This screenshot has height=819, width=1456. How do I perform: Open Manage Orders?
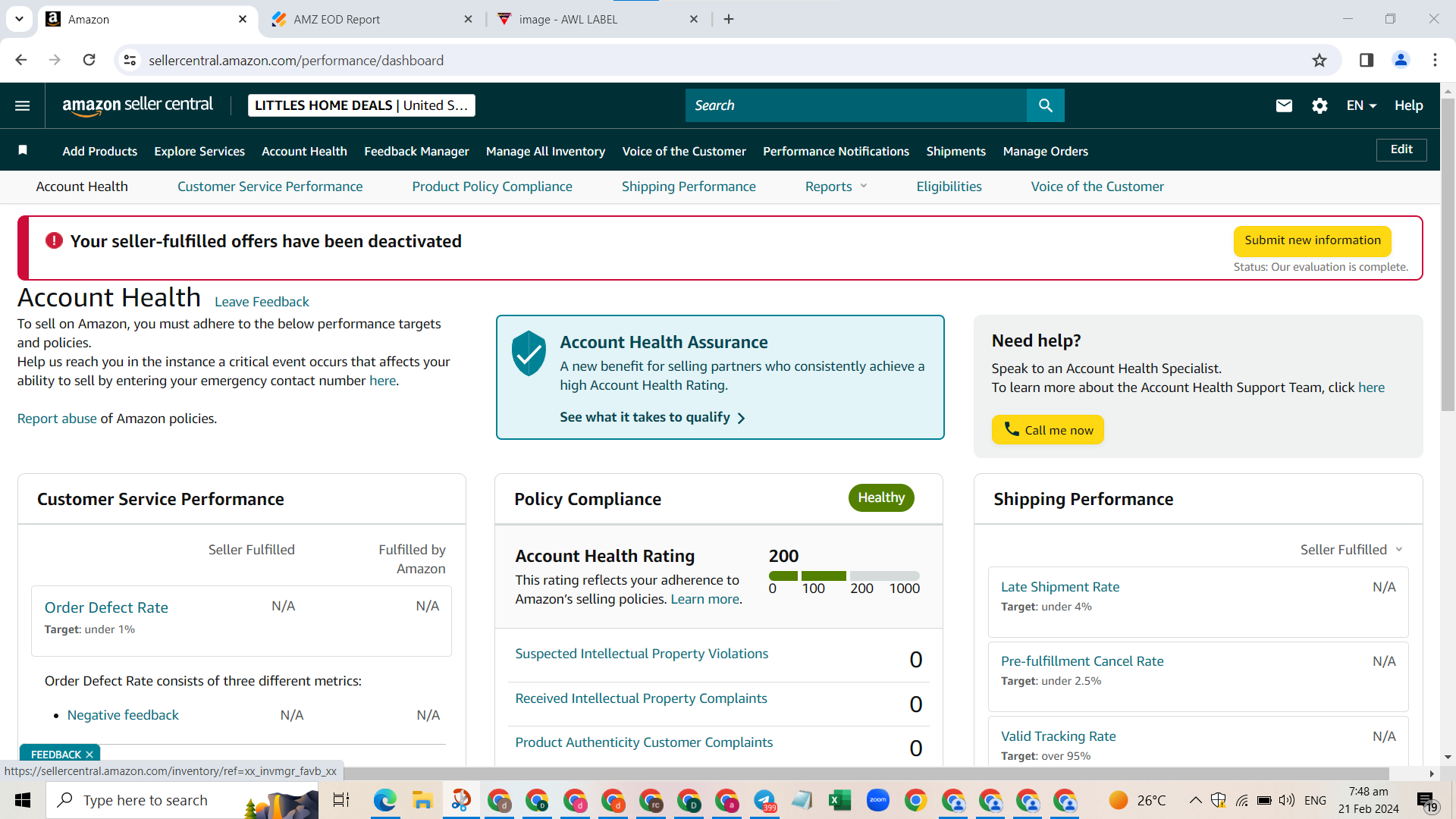tap(1045, 151)
